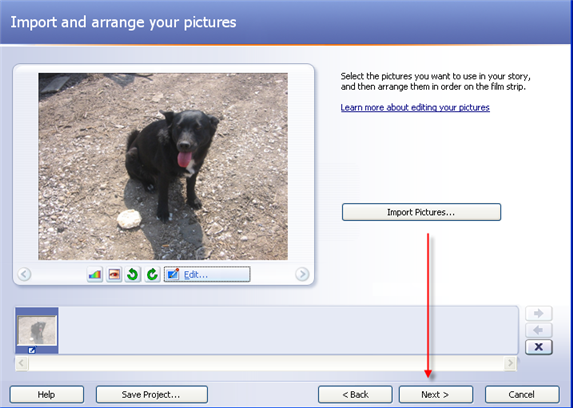
Task: Click film strip scrollbar right arrow
Action: [510, 363]
